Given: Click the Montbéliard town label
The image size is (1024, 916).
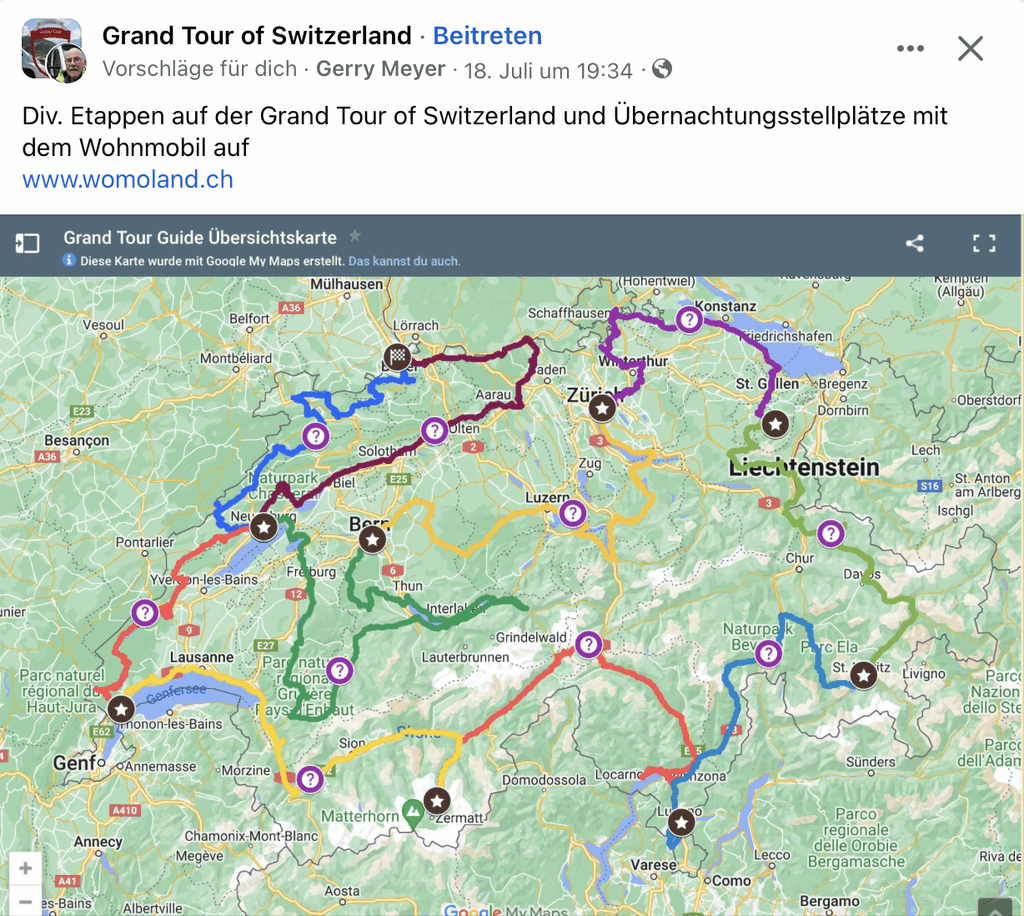Looking at the screenshot, I should pyautogui.click(x=236, y=358).
